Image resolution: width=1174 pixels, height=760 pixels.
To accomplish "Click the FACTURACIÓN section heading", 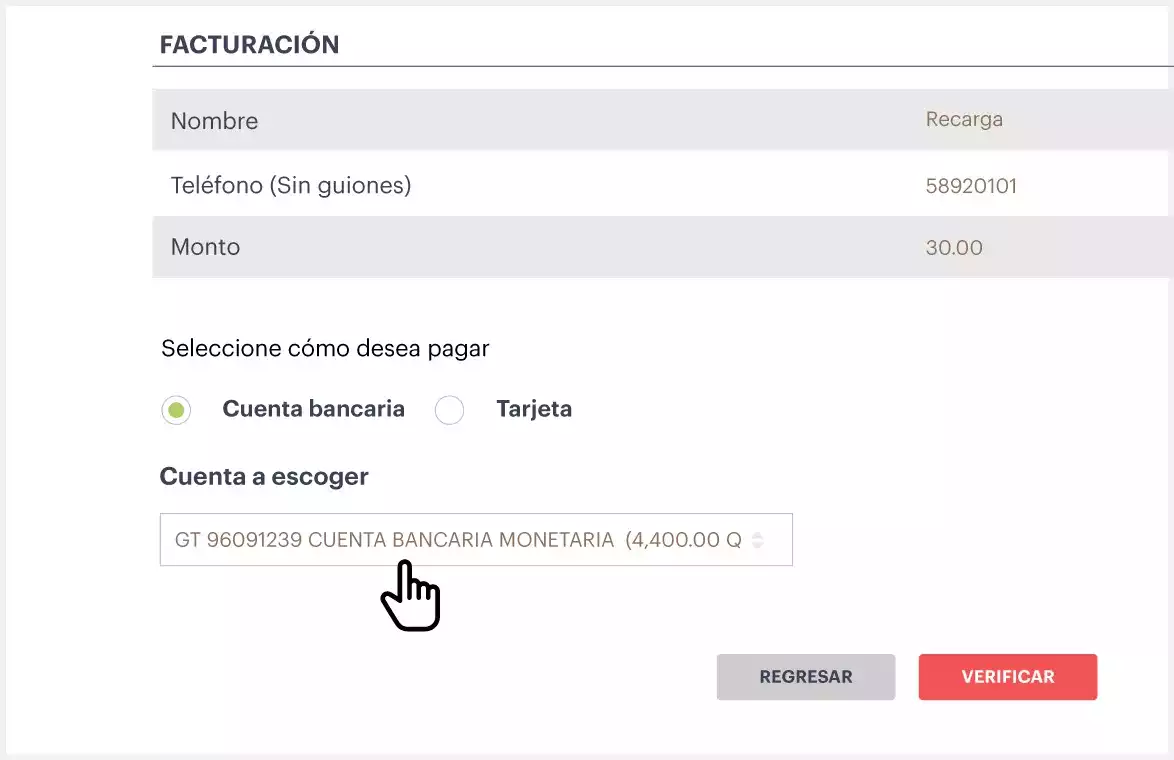I will click(249, 45).
